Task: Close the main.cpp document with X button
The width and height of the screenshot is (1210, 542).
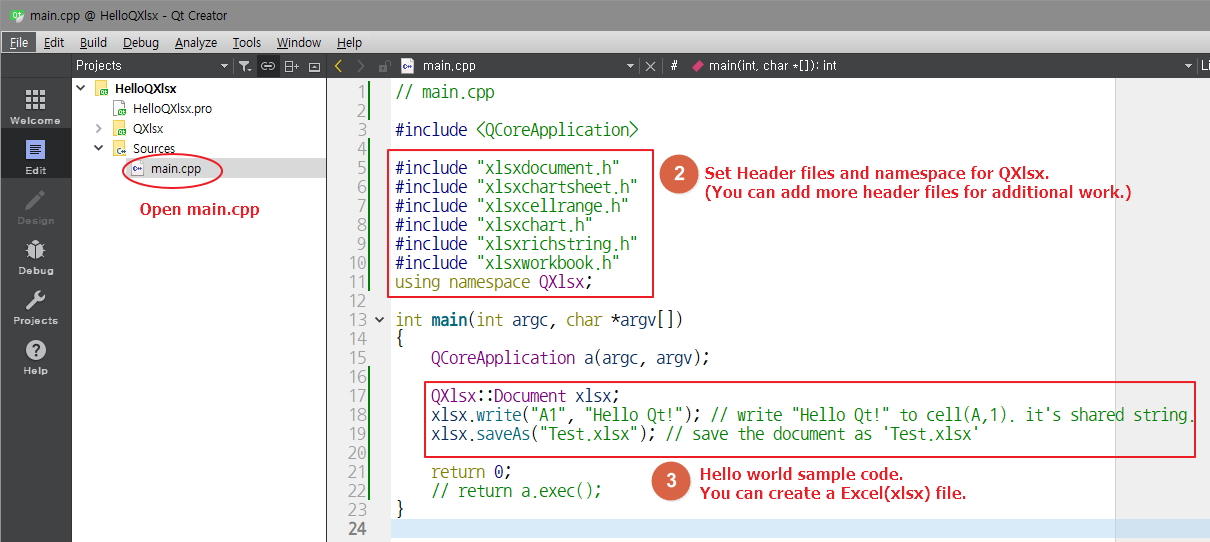Action: pyautogui.click(x=650, y=66)
